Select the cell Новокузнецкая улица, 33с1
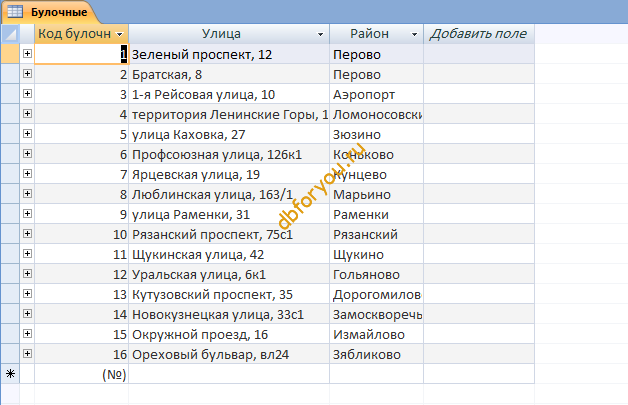The height and width of the screenshot is (405, 628). pyautogui.click(x=229, y=314)
